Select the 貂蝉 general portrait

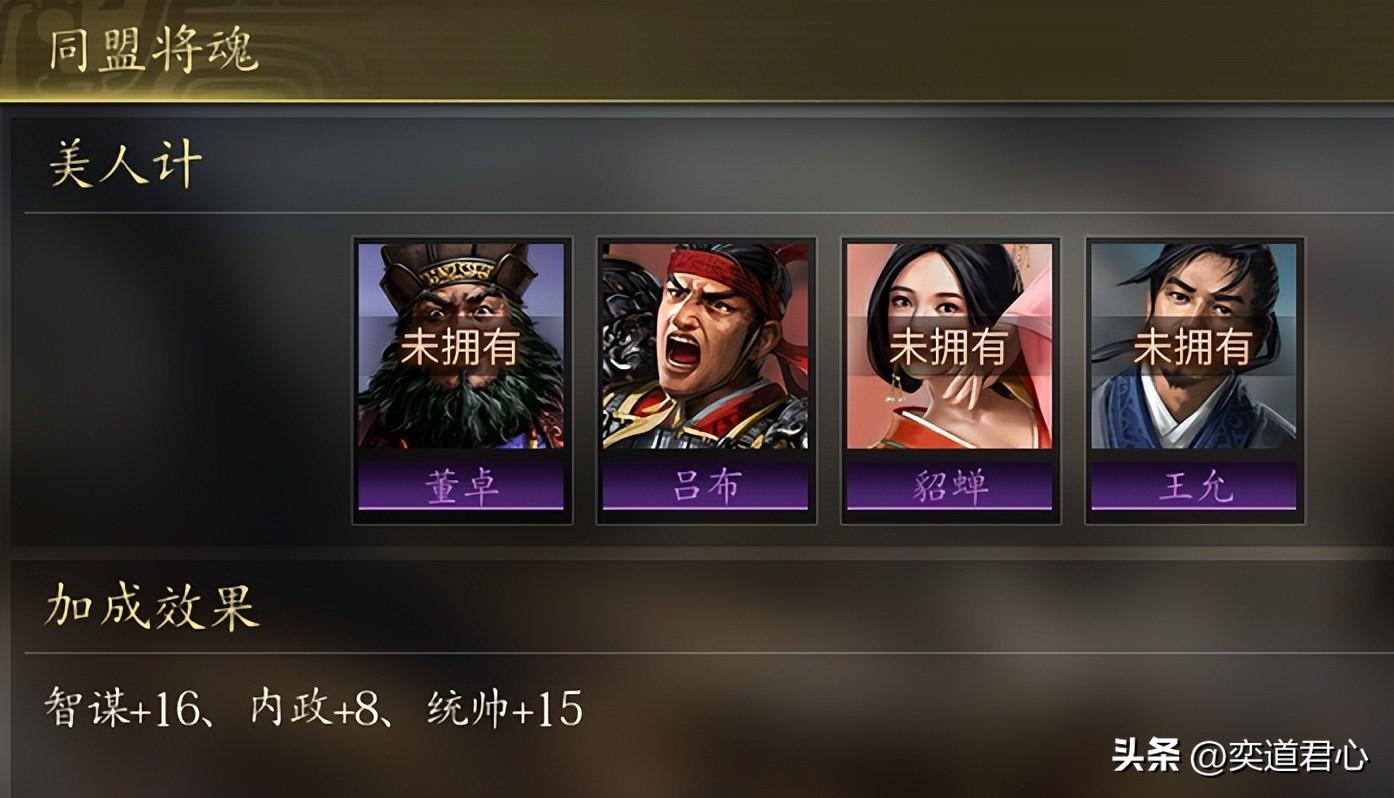[949, 346]
